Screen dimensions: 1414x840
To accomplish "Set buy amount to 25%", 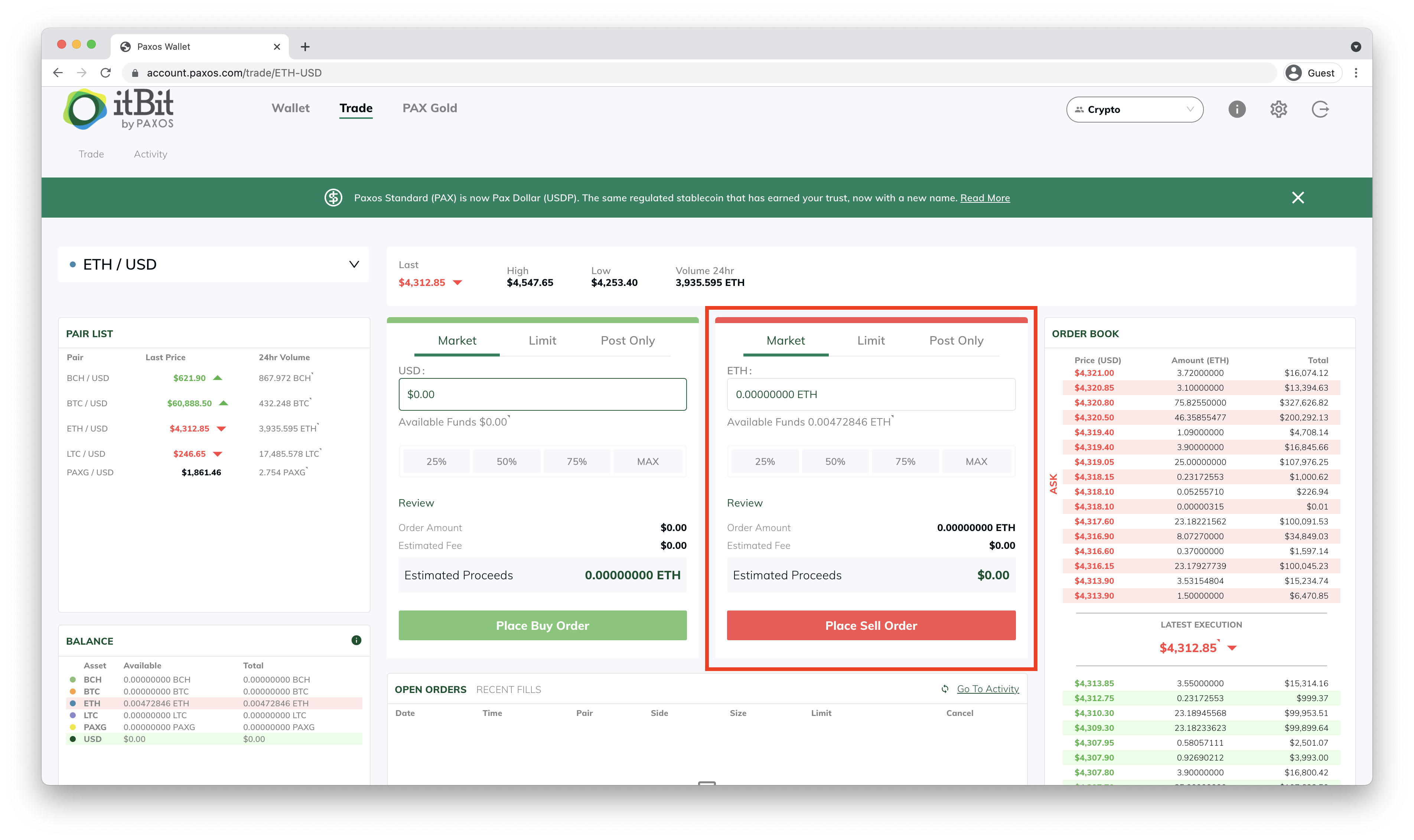I will 436,461.
